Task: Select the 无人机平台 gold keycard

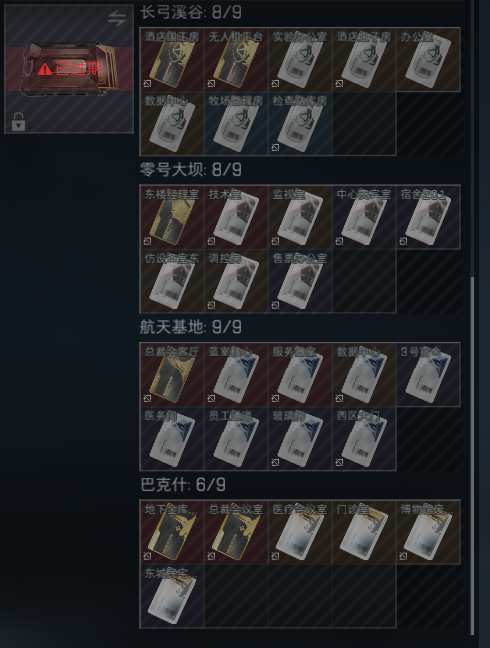Action: coord(236,60)
